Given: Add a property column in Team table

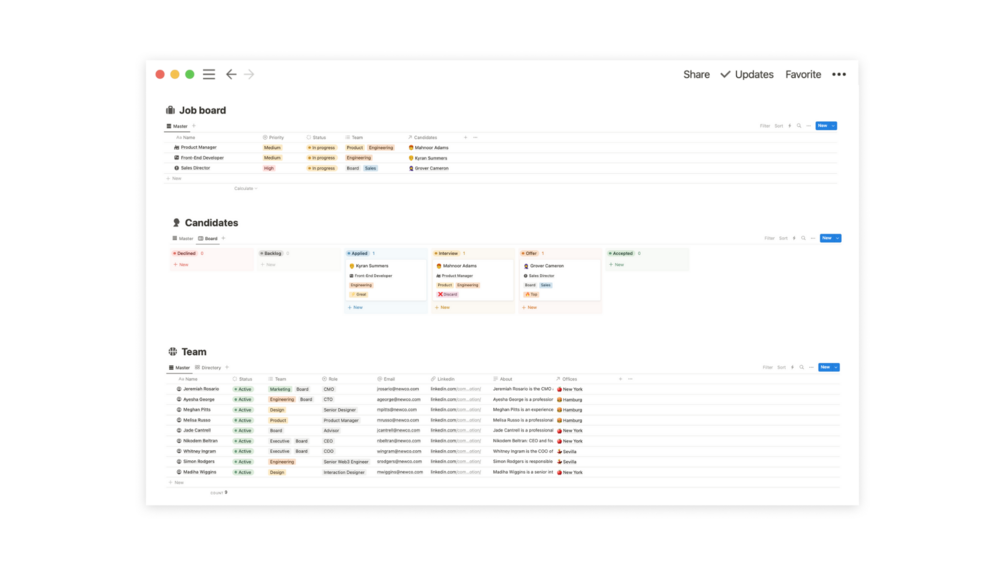Looking at the screenshot, I should [620, 379].
